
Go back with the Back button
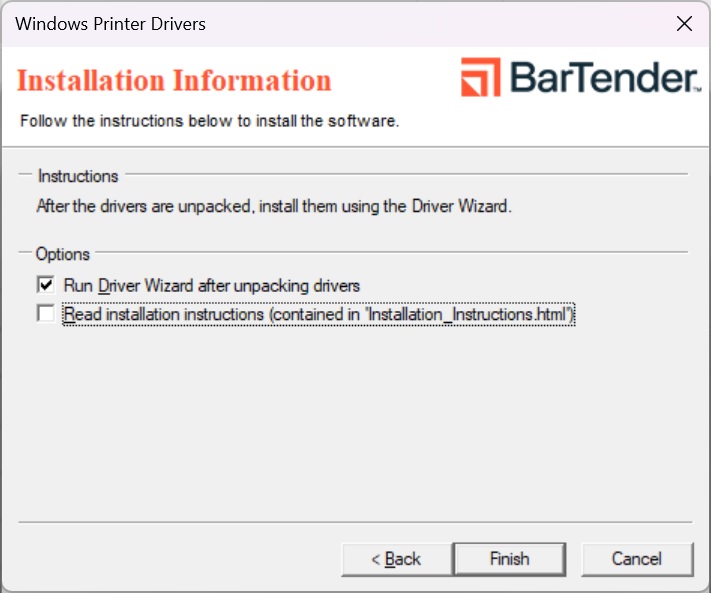pos(396,559)
